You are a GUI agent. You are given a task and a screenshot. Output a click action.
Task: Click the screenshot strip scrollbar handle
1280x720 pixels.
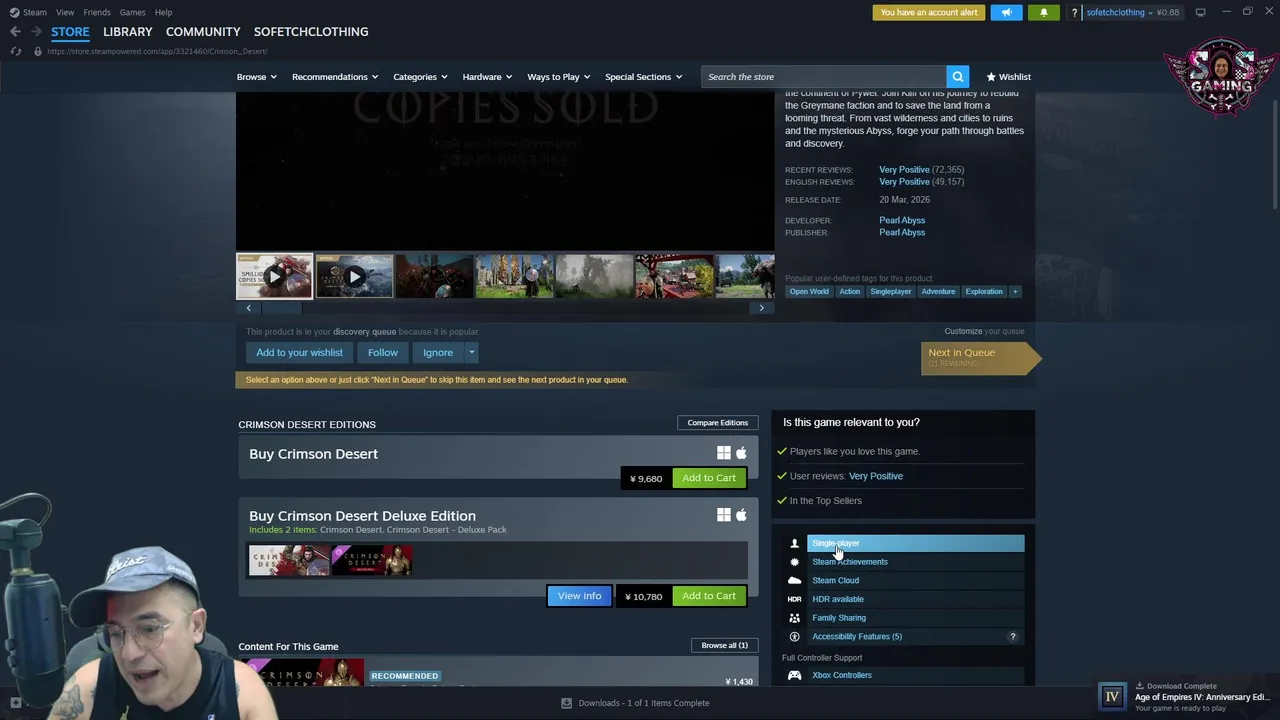(x=280, y=308)
